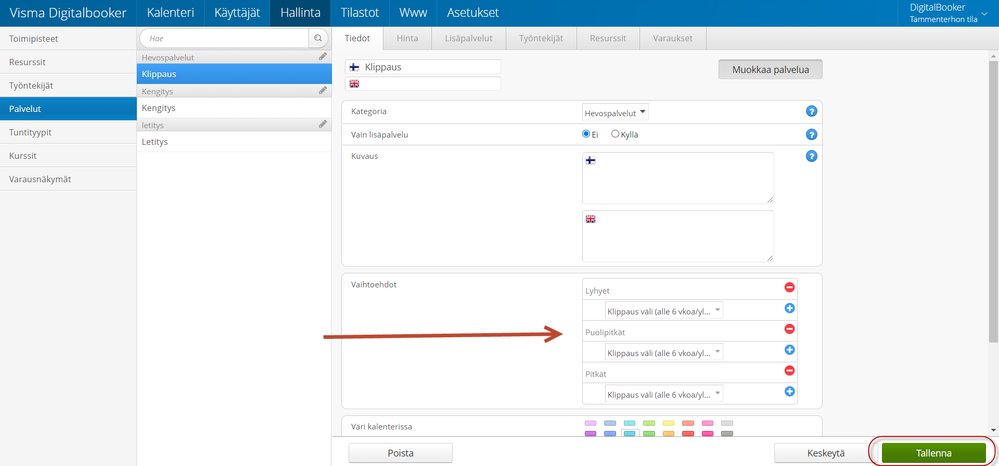Open help for Kategoria field

tap(811, 112)
